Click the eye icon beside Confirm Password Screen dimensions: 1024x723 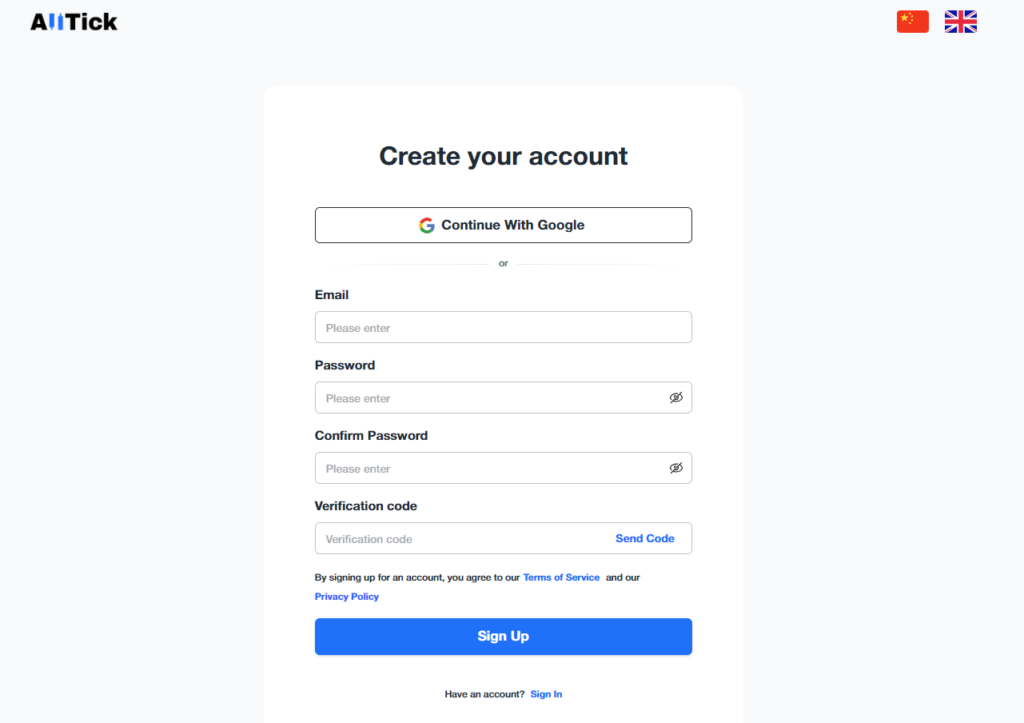click(x=676, y=467)
